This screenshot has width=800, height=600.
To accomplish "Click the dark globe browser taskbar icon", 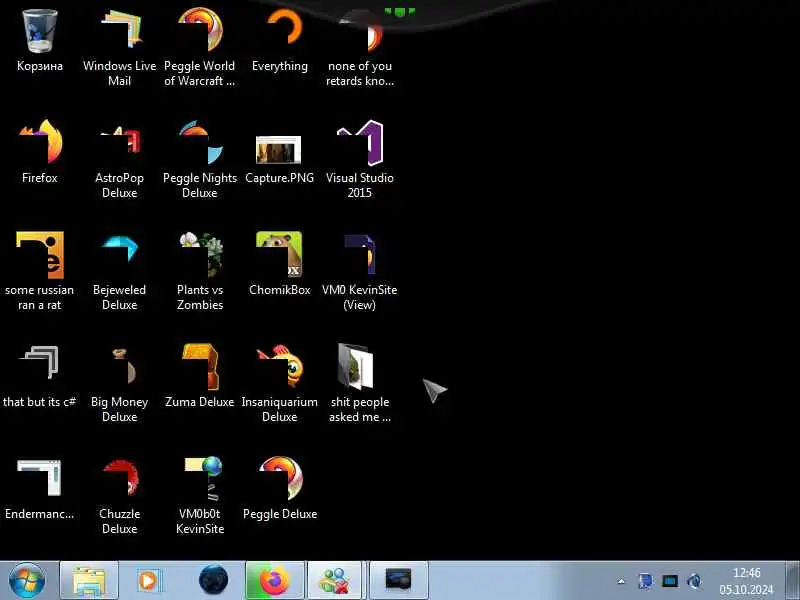I will pyautogui.click(x=213, y=581).
